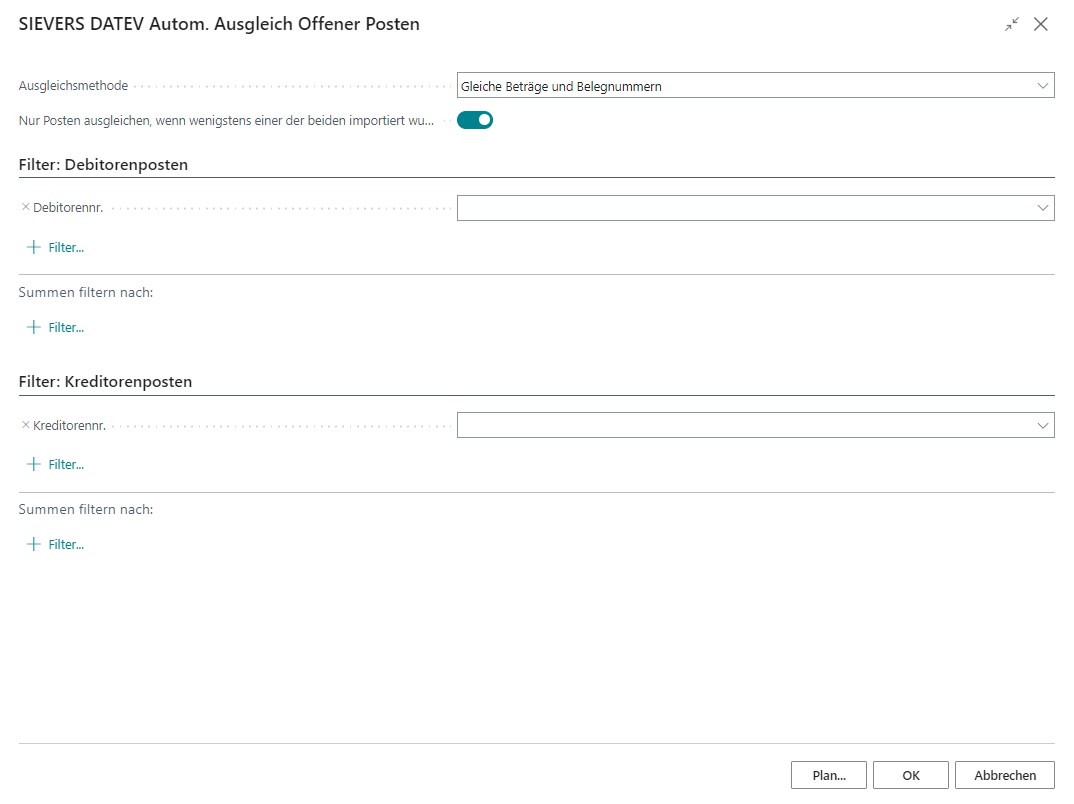Expand the Kreditorennr. dropdown arrow

tap(1043, 425)
